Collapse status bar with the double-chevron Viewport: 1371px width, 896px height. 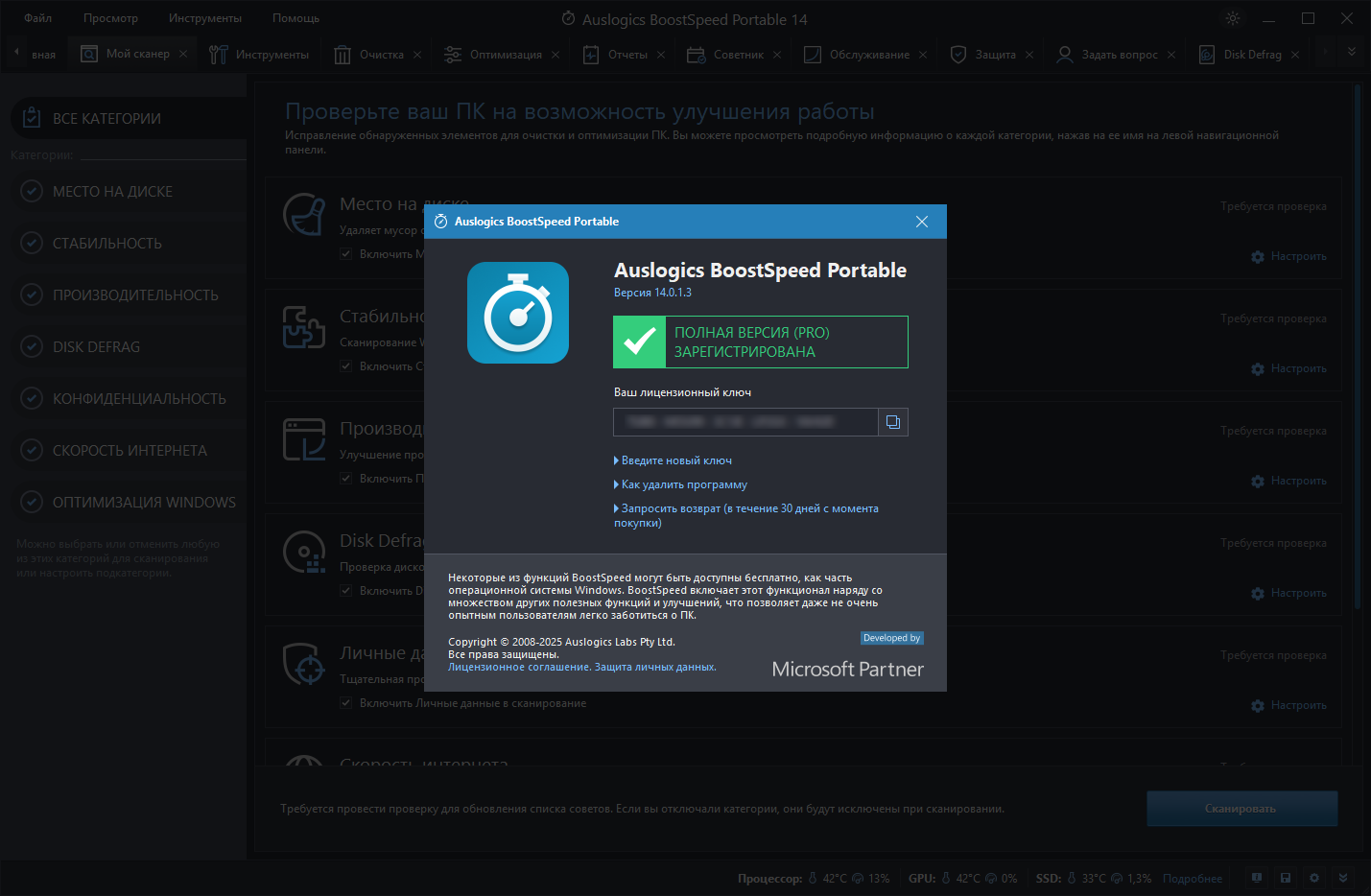[x=1343, y=878]
